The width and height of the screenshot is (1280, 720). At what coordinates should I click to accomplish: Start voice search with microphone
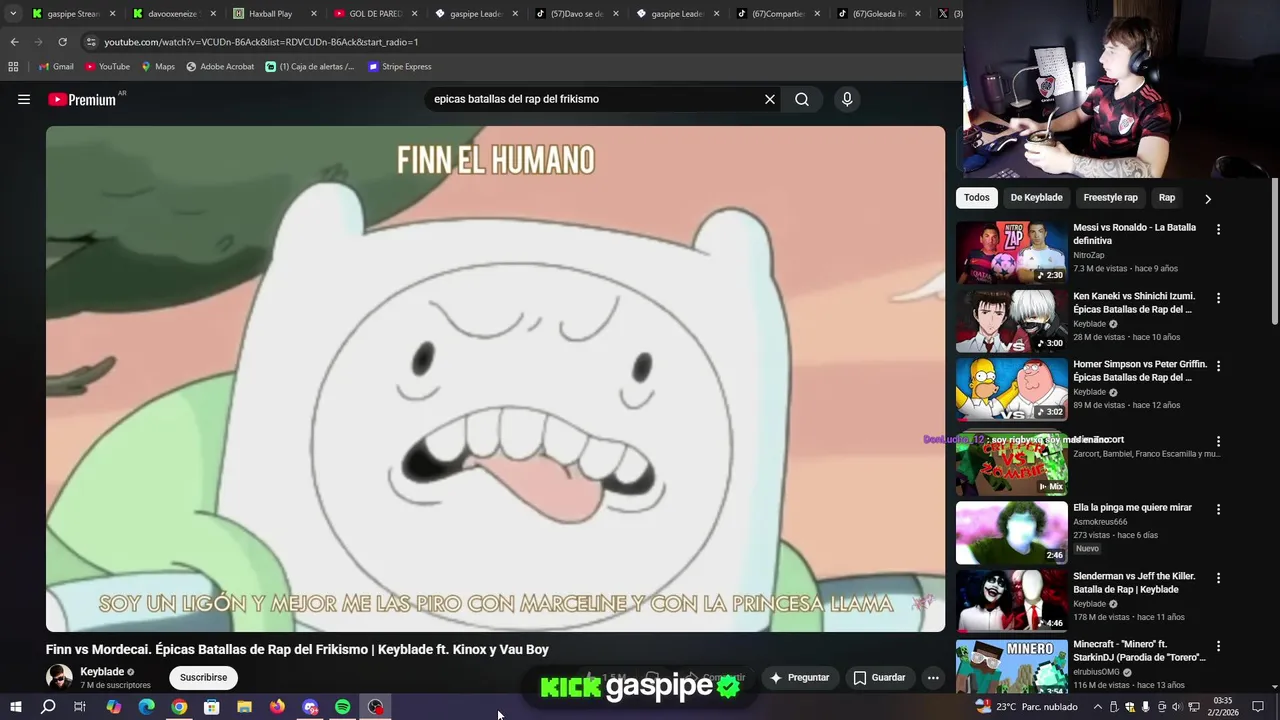pos(847,99)
